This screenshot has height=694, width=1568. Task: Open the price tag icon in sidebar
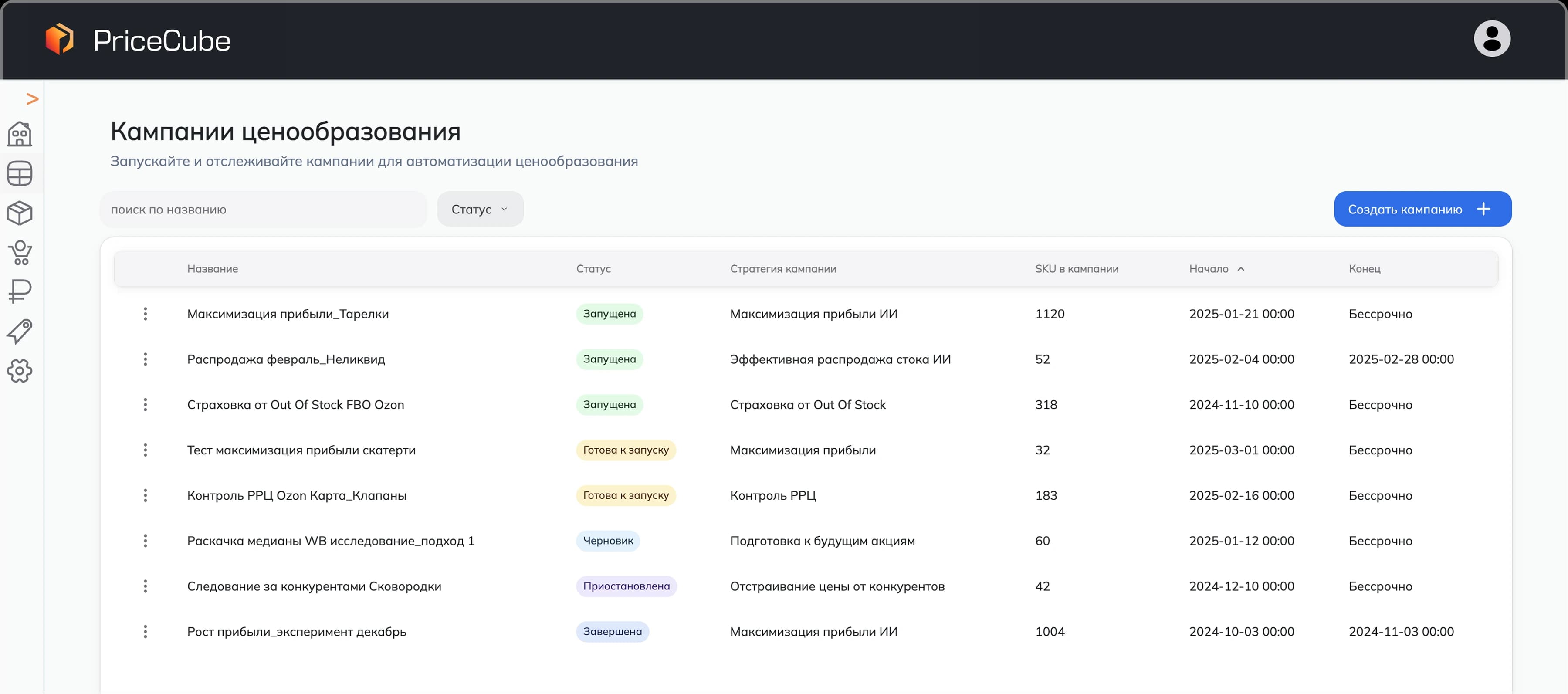20,331
